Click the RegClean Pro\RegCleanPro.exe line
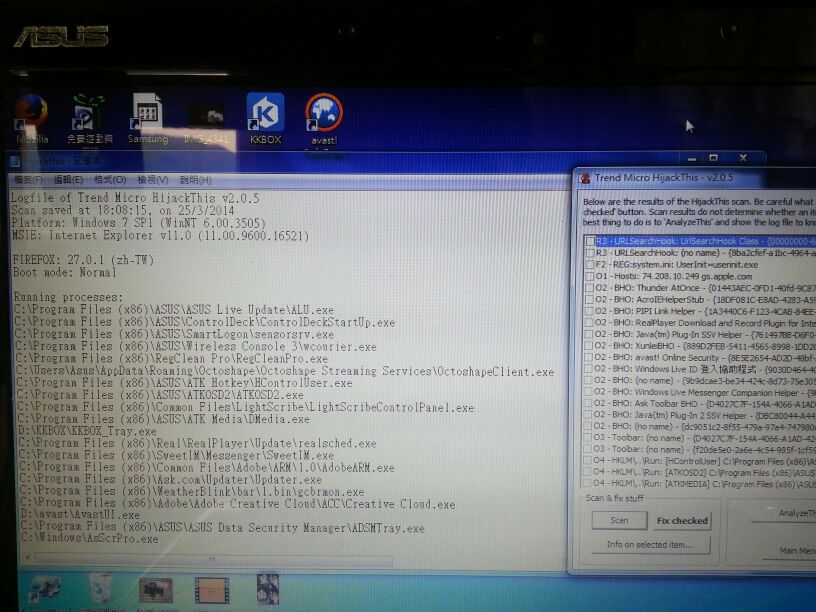Viewport: 816px width, 612px height. [x=172, y=359]
